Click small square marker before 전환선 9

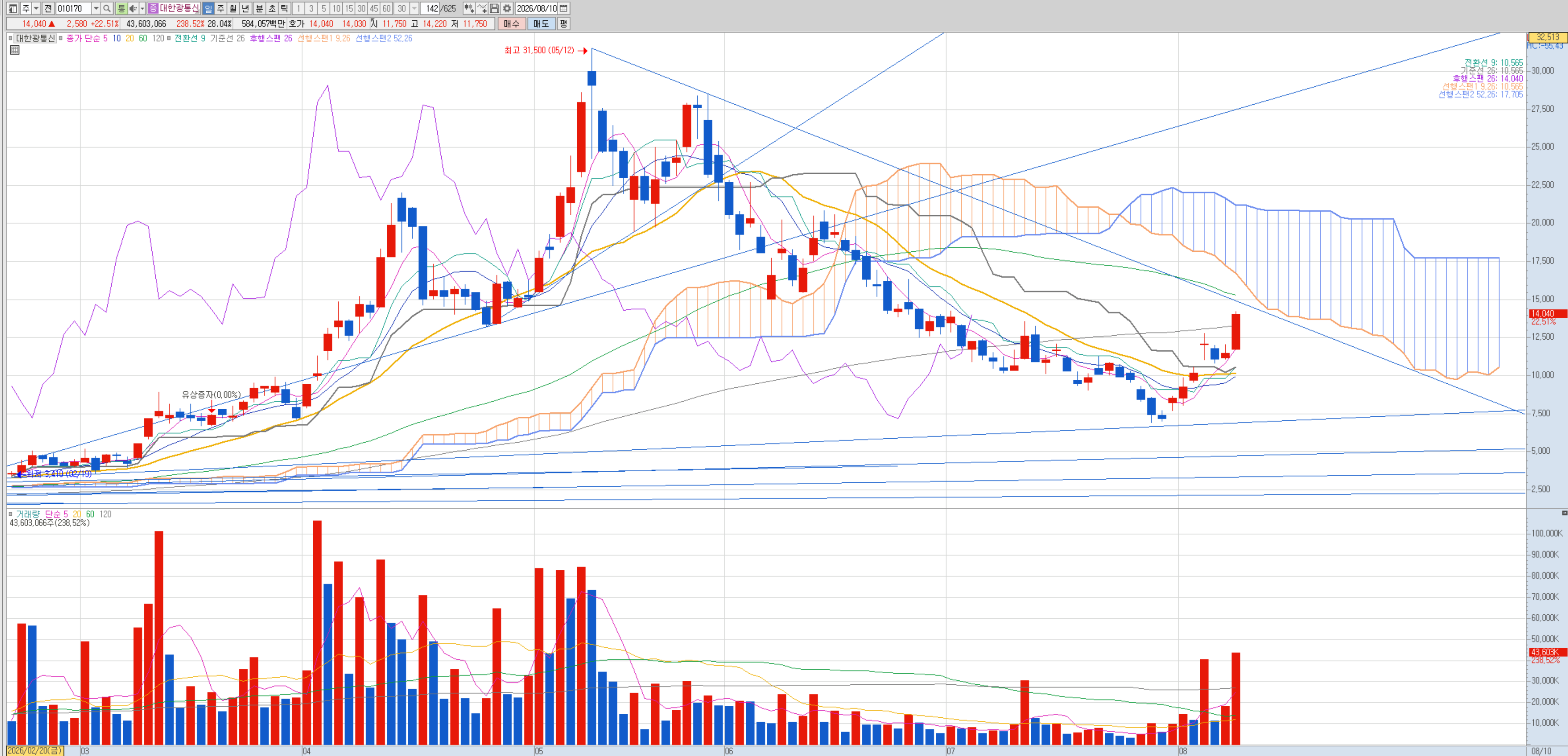(x=169, y=38)
